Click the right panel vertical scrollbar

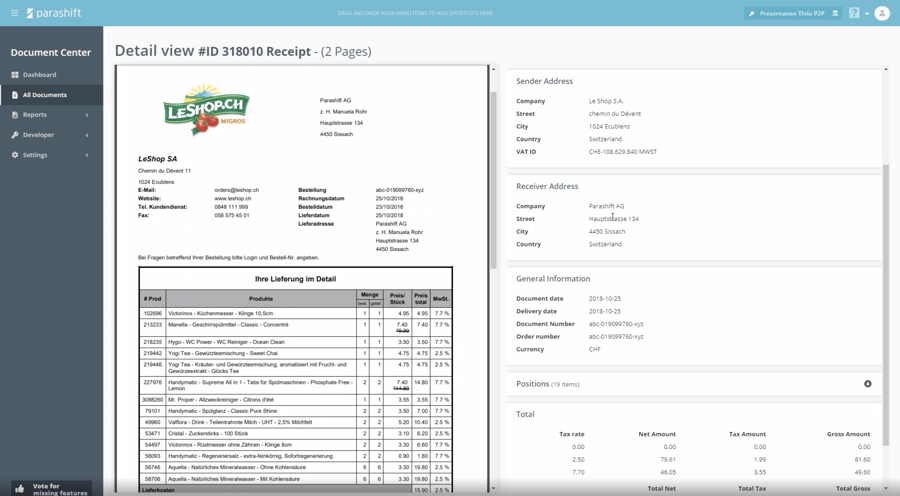tap(885, 307)
